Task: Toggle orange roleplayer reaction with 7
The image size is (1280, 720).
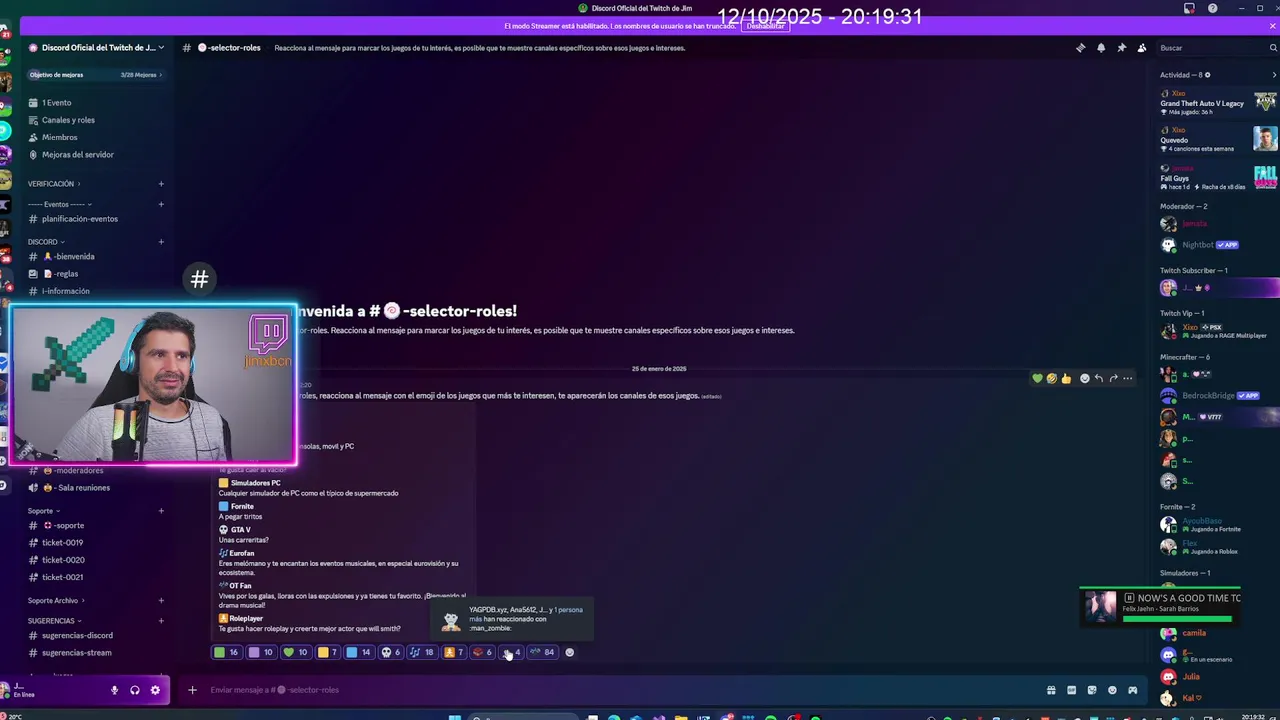Action: pyautogui.click(x=454, y=652)
